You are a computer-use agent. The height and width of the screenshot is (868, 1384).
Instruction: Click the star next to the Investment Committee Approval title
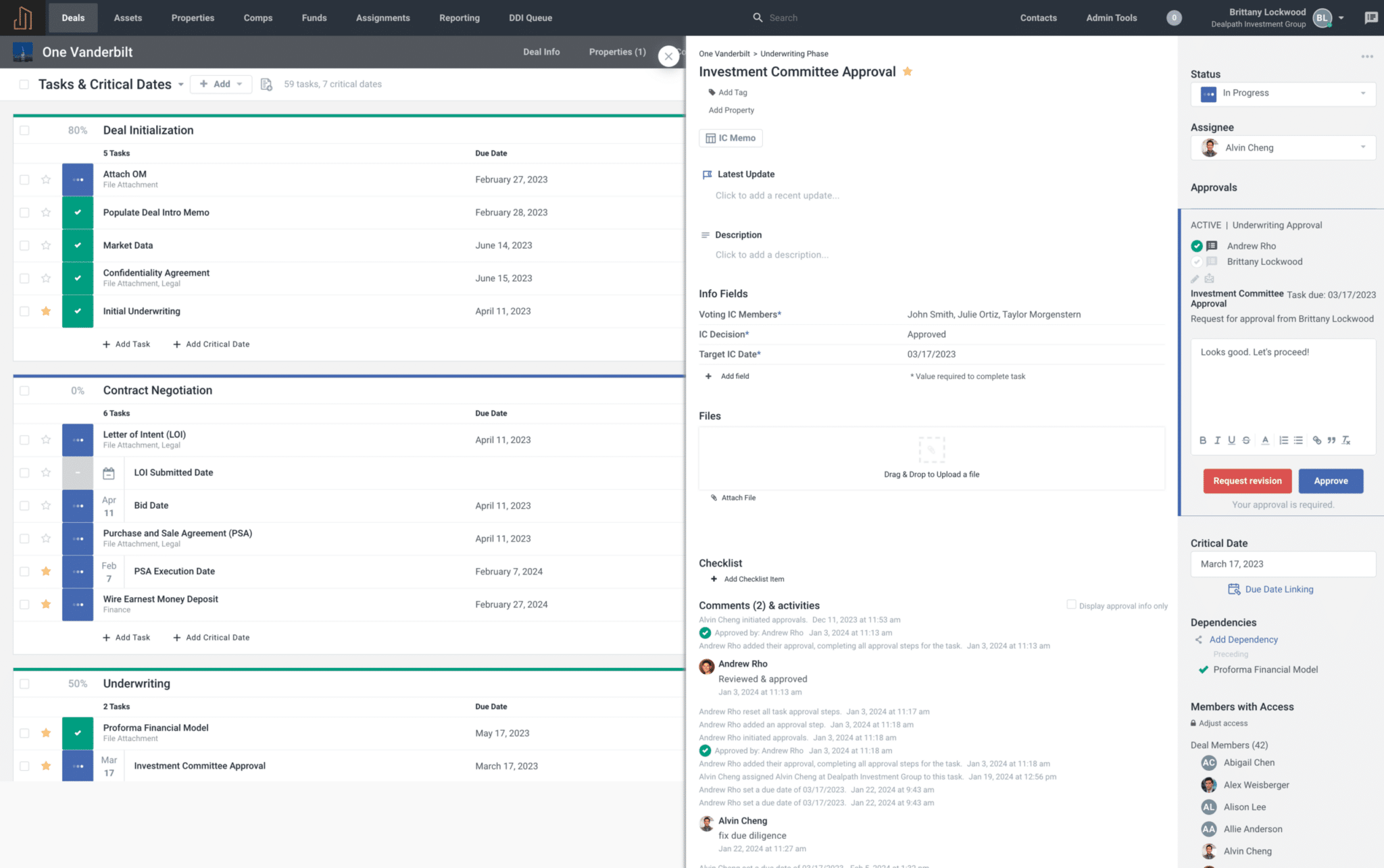click(x=908, y=72)
